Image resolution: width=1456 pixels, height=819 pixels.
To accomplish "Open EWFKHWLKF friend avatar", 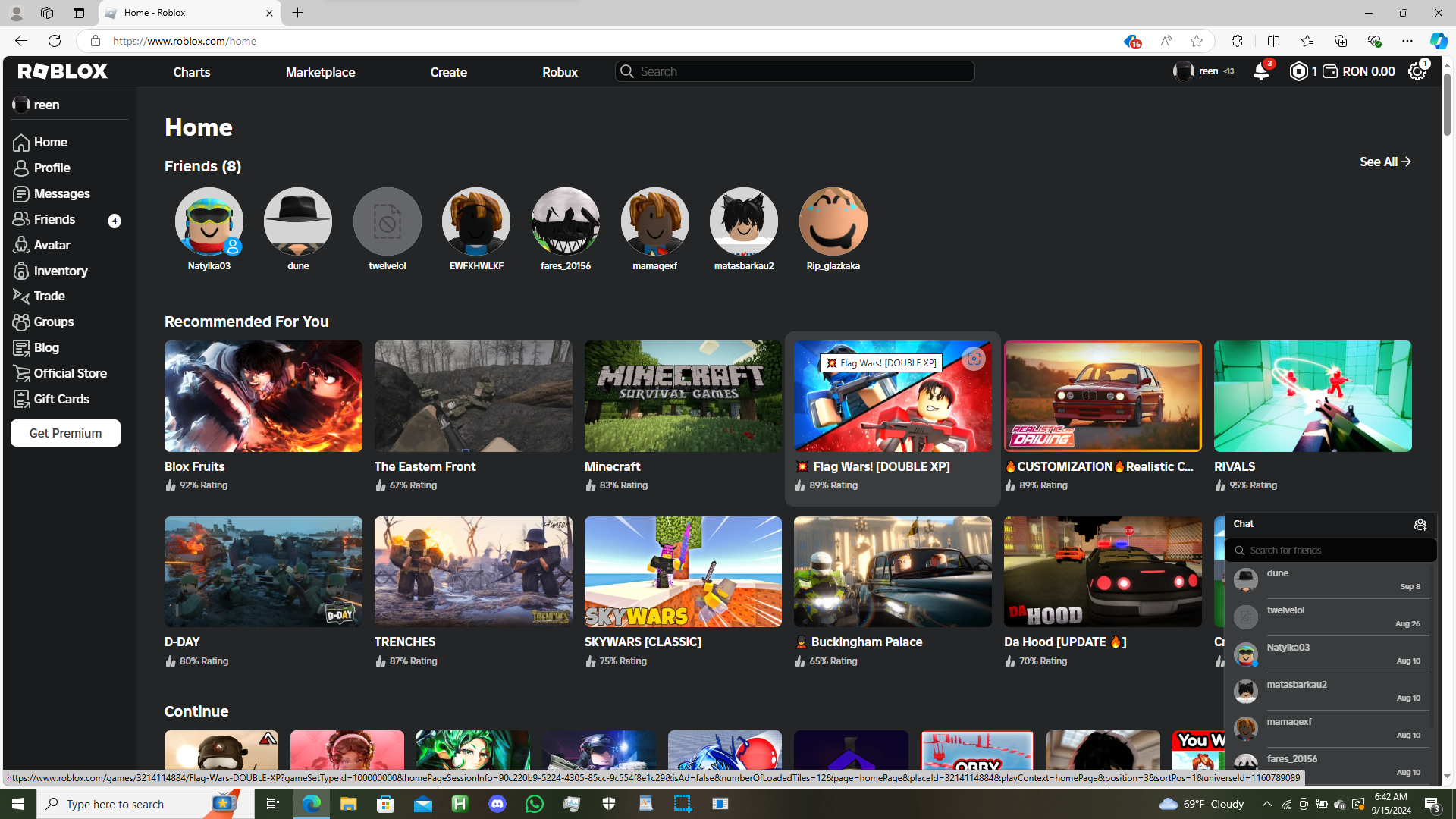I will 476,221.
